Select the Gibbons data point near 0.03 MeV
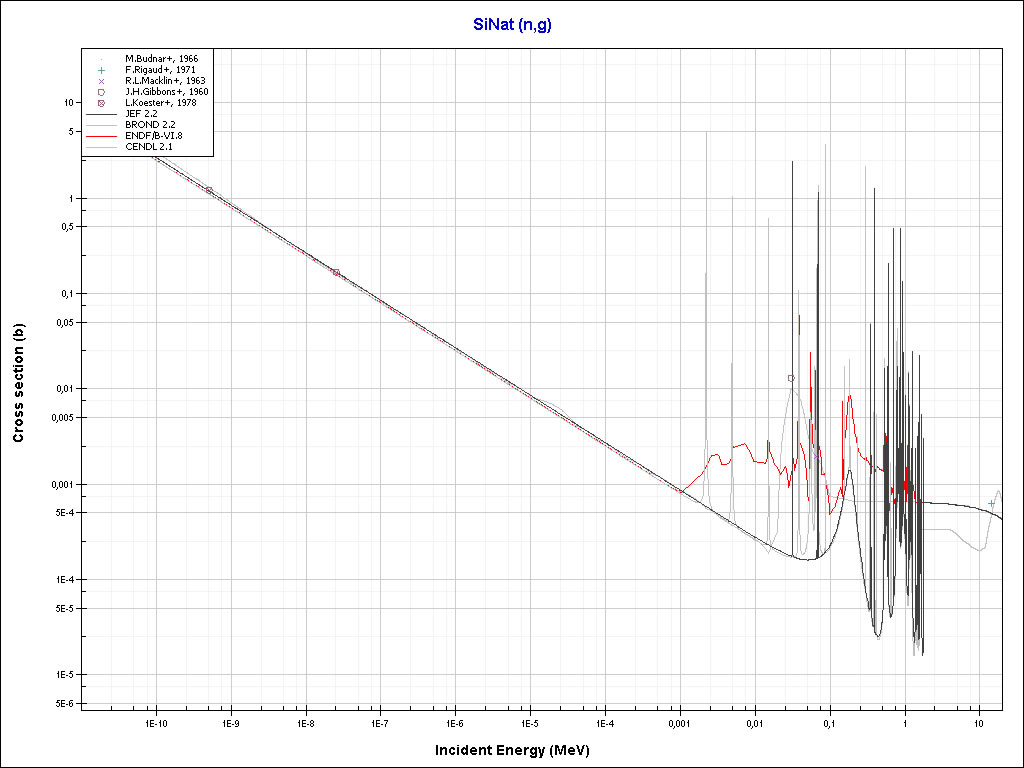This screenshot has height=768, width=1024. pyautogui.click(x=791, y=378)
